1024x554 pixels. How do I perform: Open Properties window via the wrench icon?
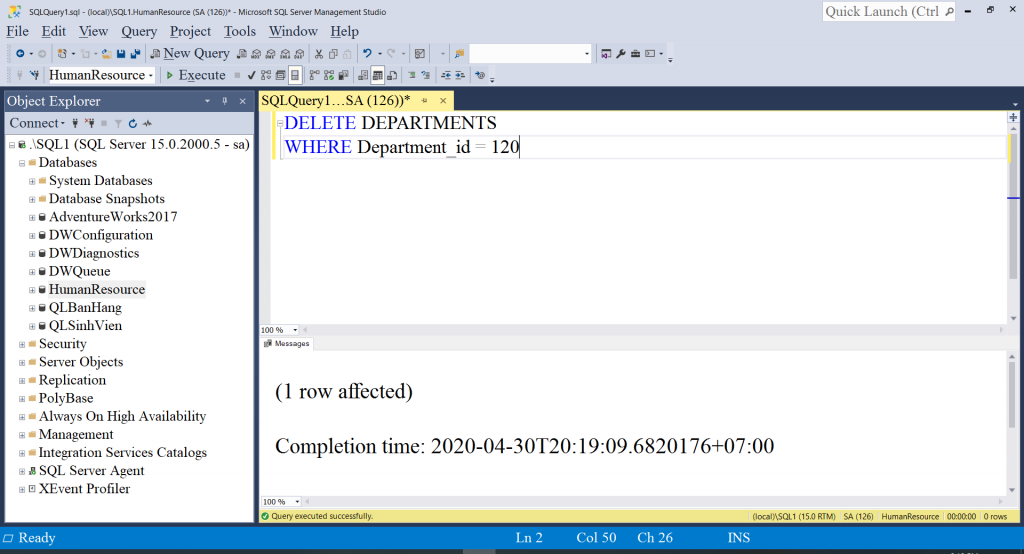620,54
